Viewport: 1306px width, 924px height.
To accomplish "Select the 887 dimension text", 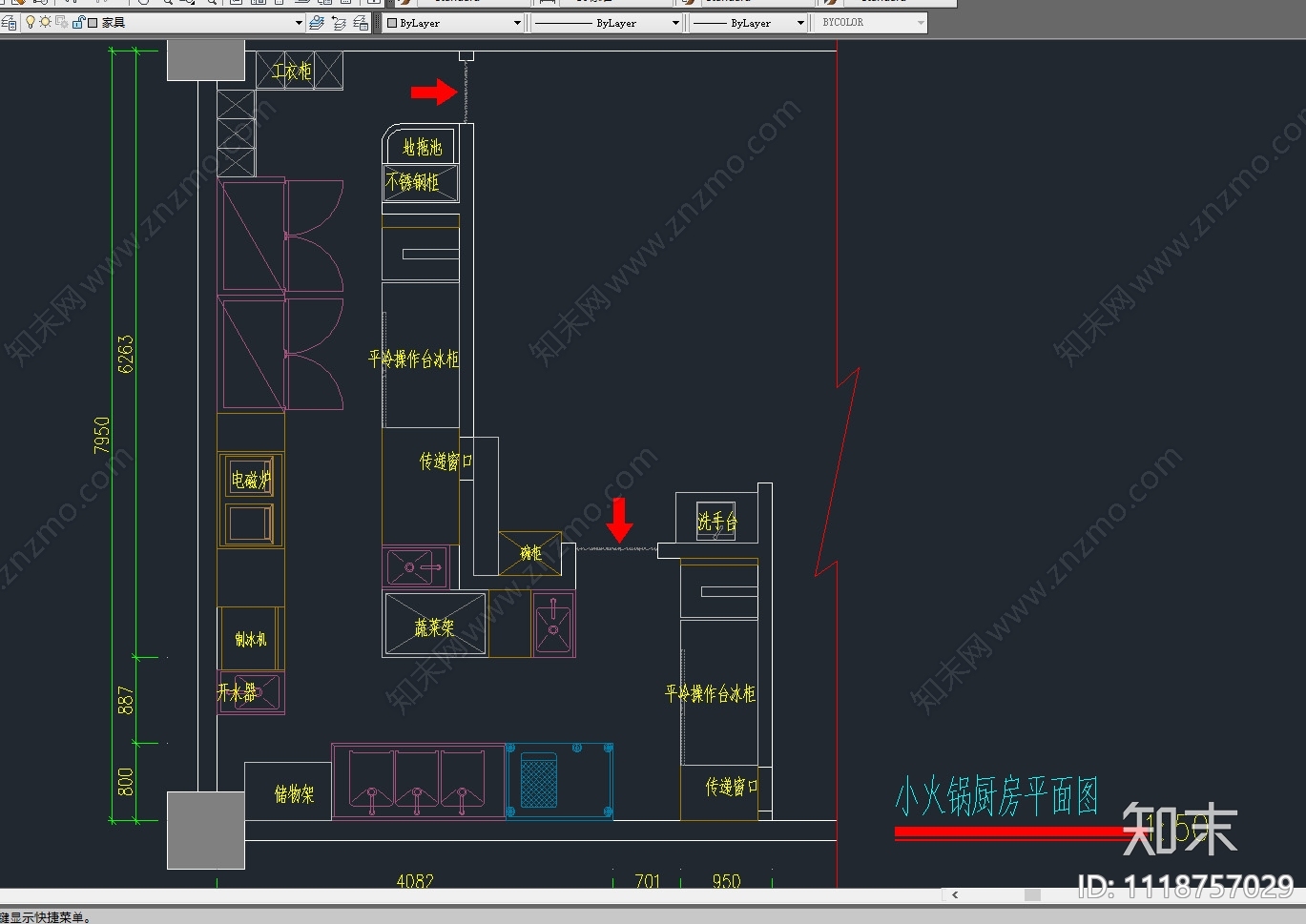I will coord(126,701).
